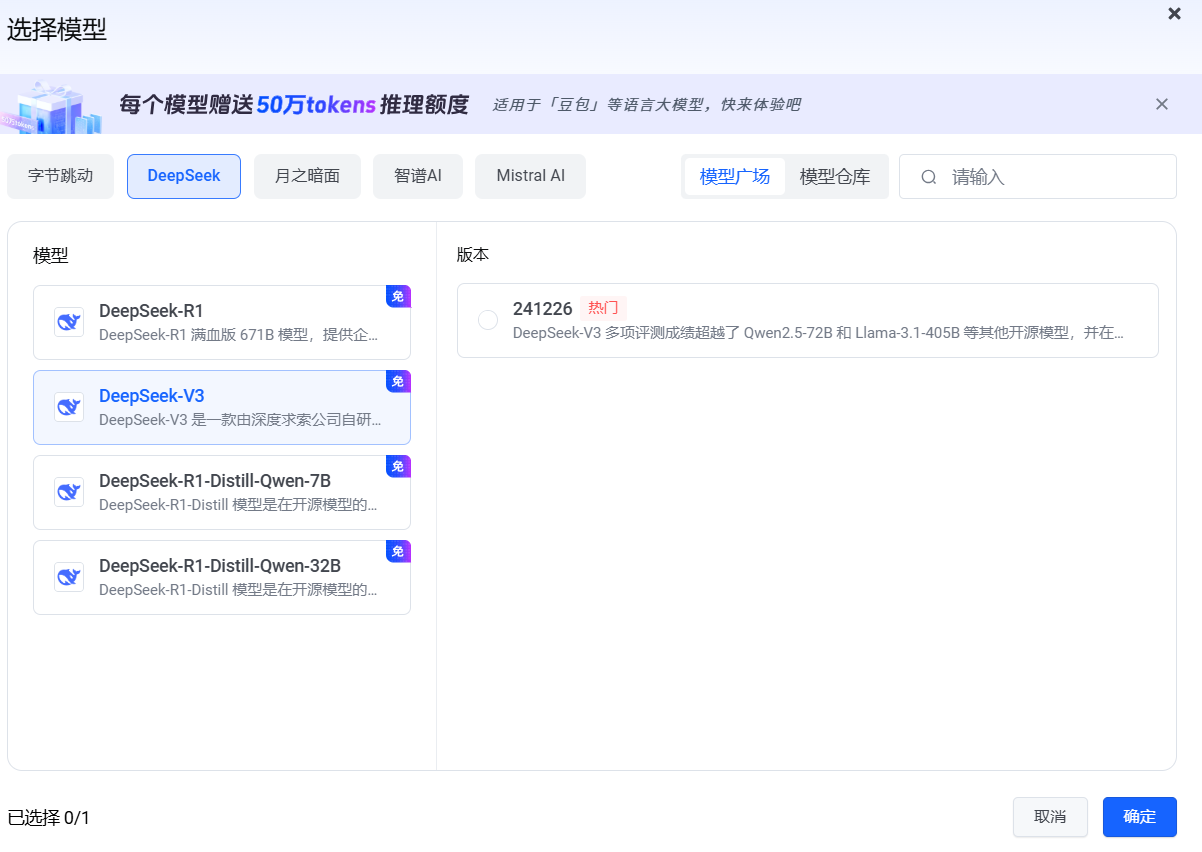Screen dimensions: 1202x852
Task: Click the free badge on Distill-Qwen-7B card
Action: click(x=398, y=466)
